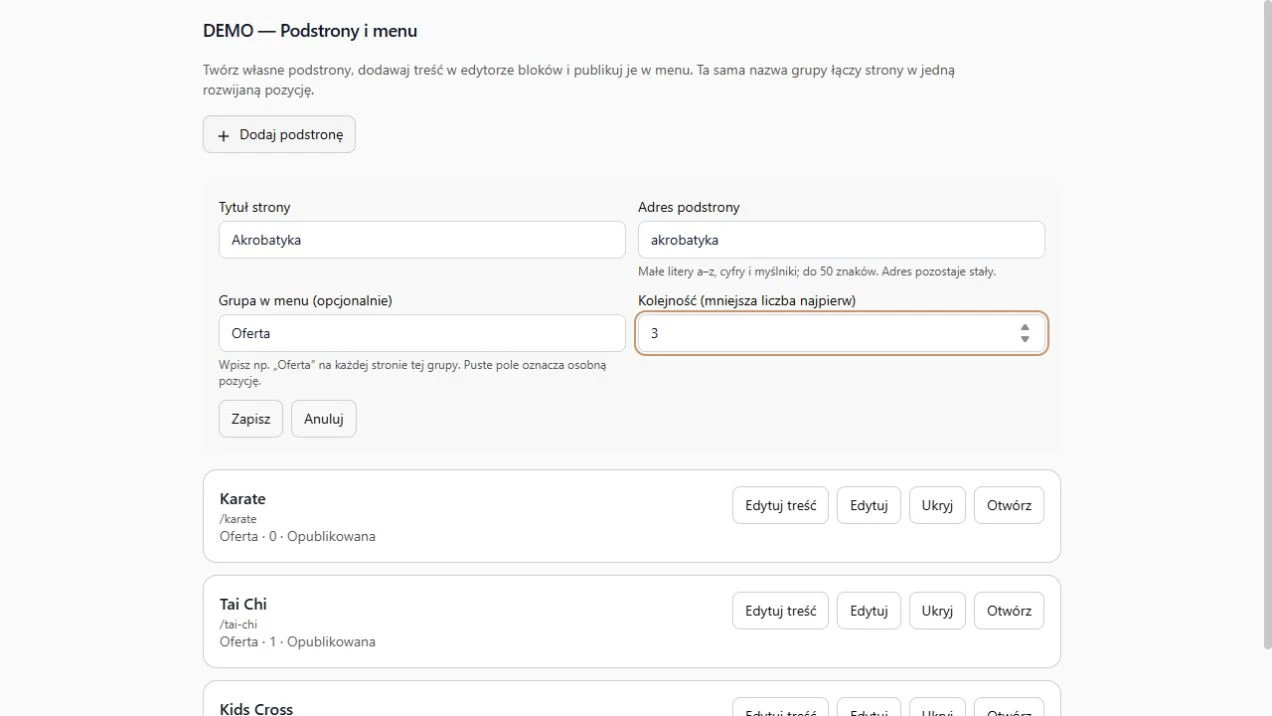This screenshot has width=1272, height=716.
Task: Click the /karate address text
Action: [238, 519]
